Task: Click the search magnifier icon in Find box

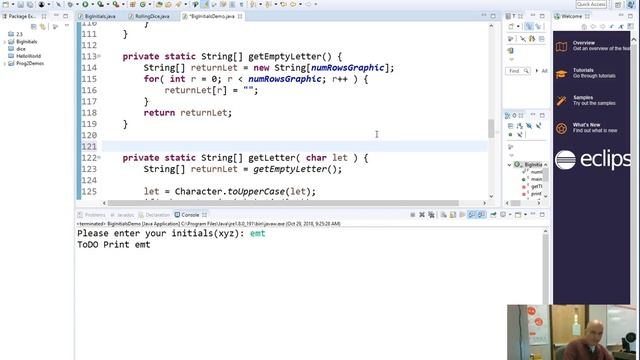Action: 526,71
